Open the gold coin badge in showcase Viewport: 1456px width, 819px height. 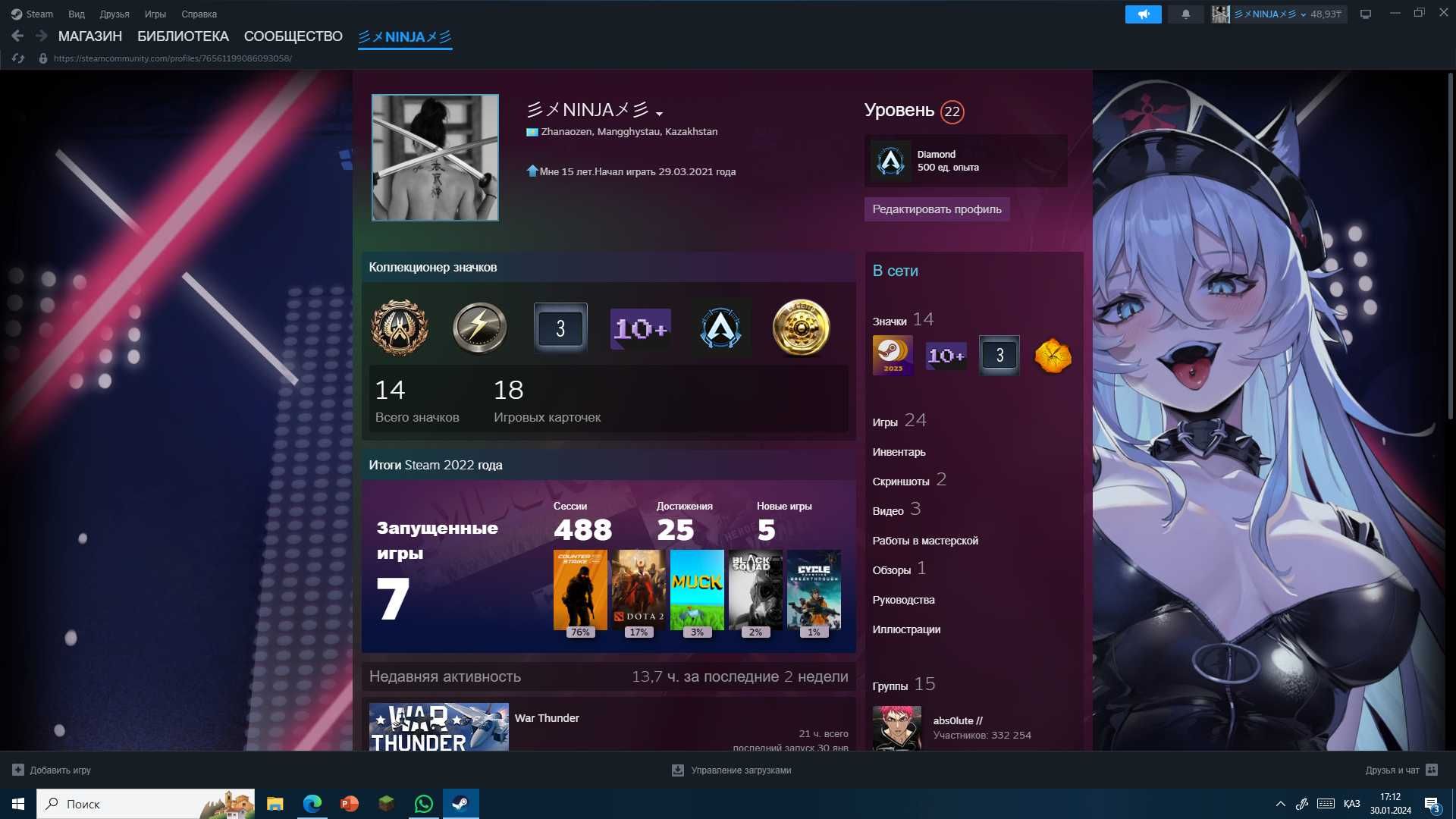(801, 328)
